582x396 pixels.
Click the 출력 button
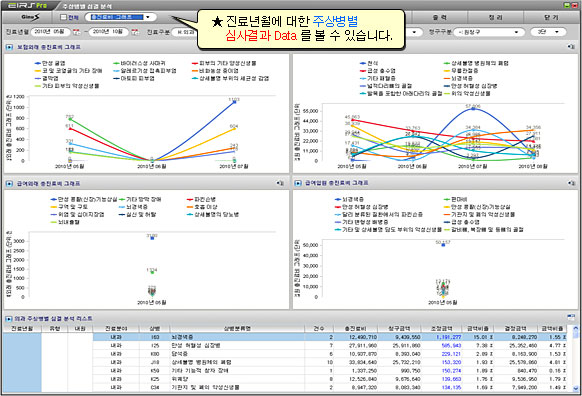439,17
